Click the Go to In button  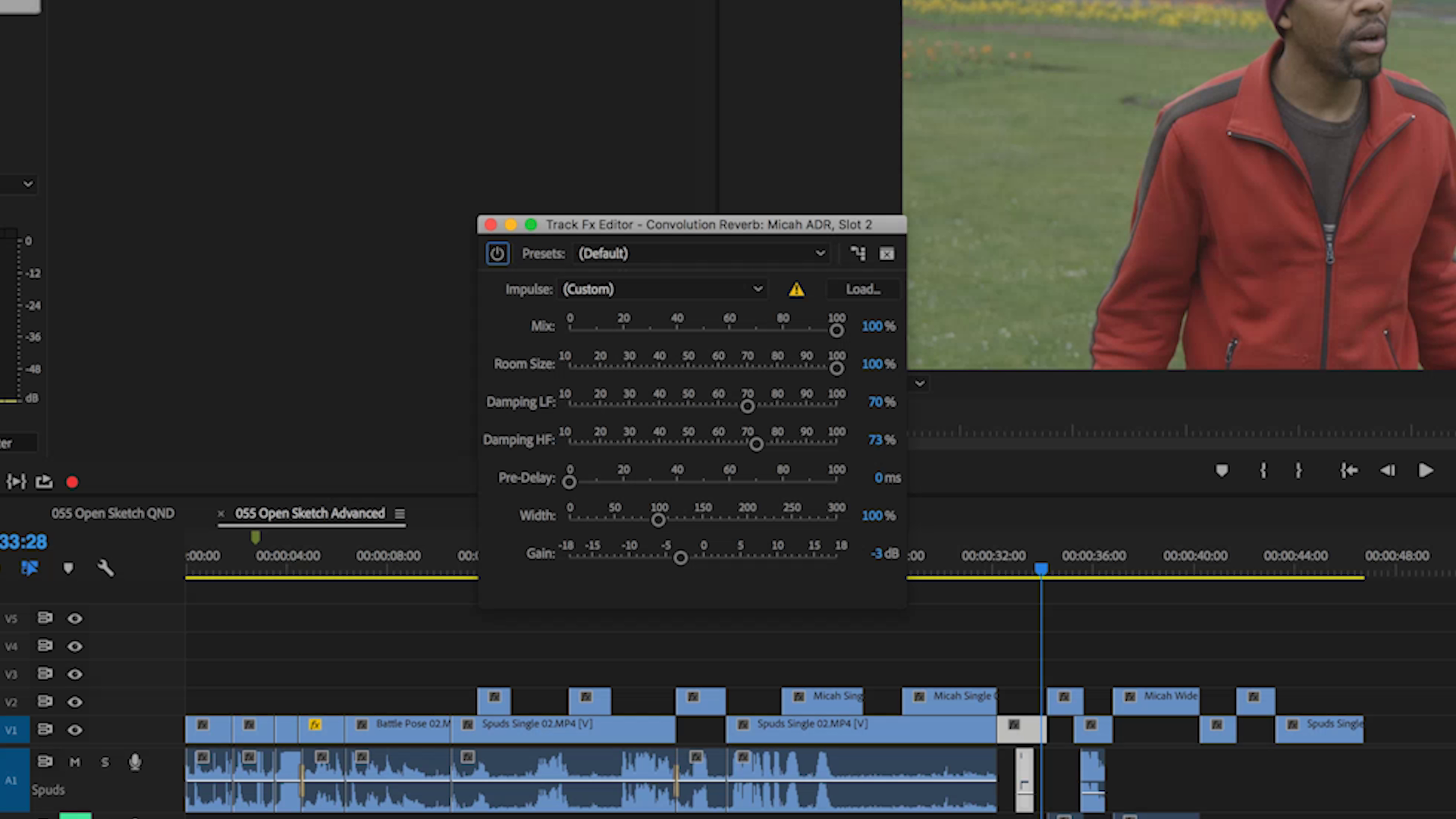click(1349, 471)
